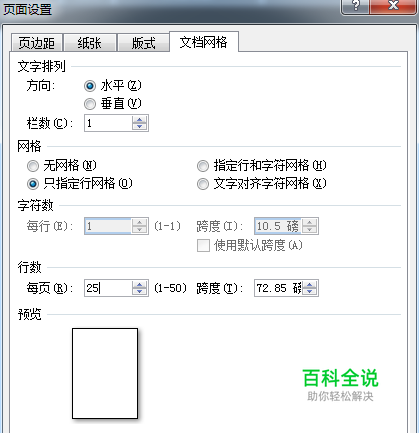Close the 页面设置 dialog
Image resolution: width=419 pixels, height=433 pixels.
[x=393, y=6]
